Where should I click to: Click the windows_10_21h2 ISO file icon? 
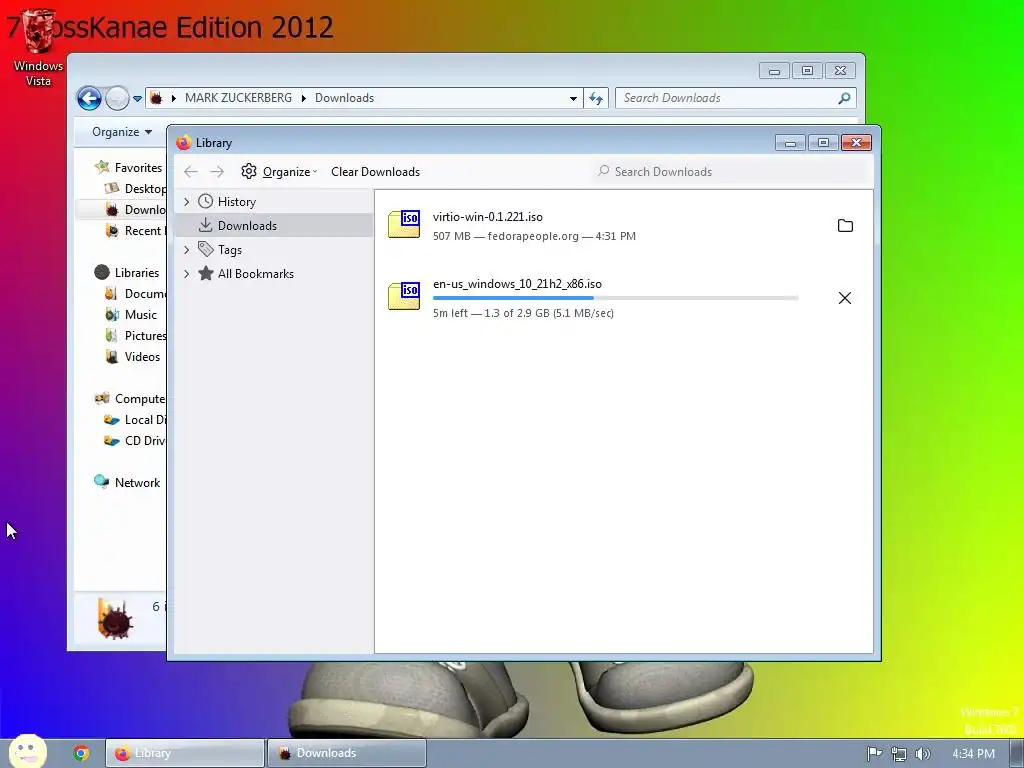coord(404,296)
